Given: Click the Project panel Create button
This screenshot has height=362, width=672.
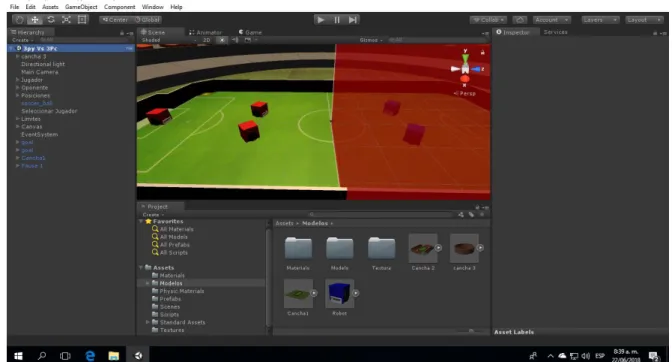Looking at the screenshot, I should 153,215.
